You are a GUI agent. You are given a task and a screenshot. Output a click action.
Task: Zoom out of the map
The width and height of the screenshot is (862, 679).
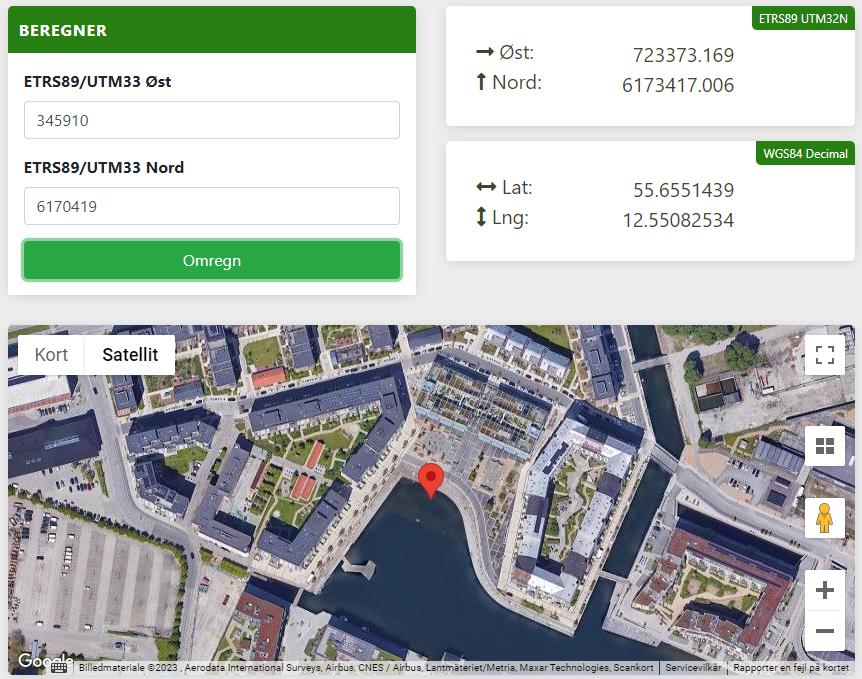[x=825, y=631]
